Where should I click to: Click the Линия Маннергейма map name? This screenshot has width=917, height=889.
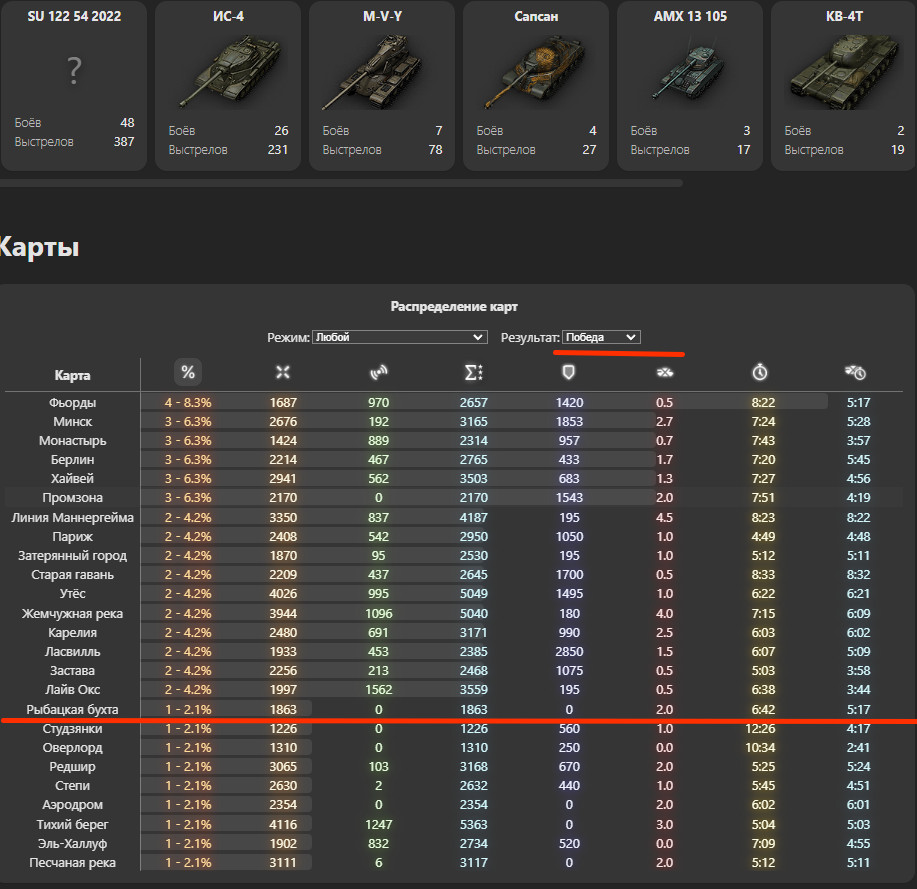(x=73, y=518)
